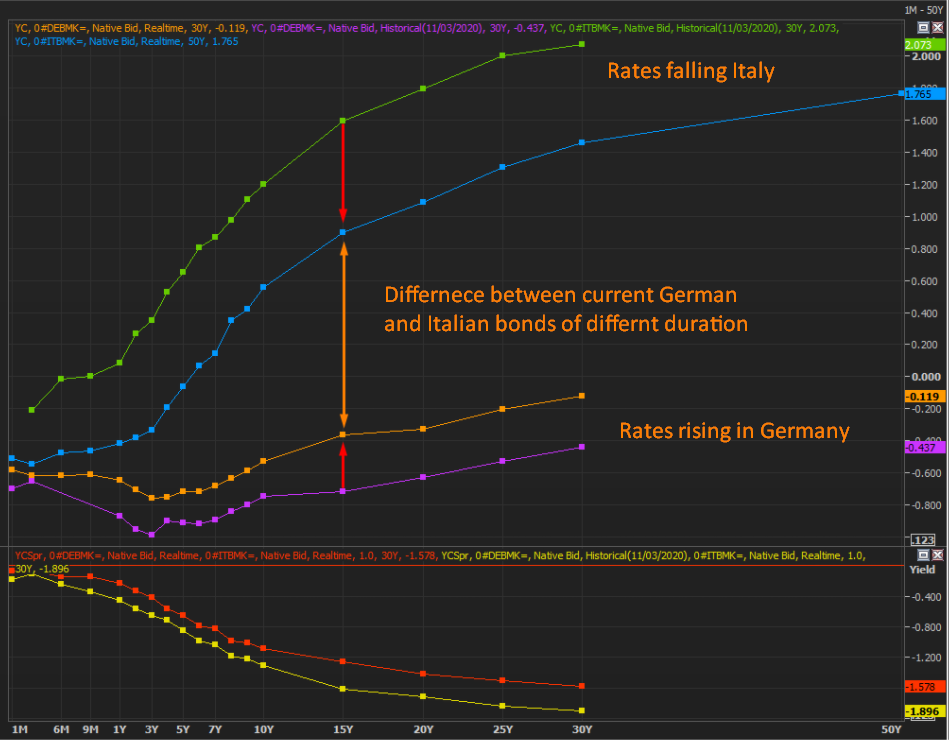Click the blue 1.765 value tag
The width and height of the screenshot is (949, 740).
click(x=918, y=94)
